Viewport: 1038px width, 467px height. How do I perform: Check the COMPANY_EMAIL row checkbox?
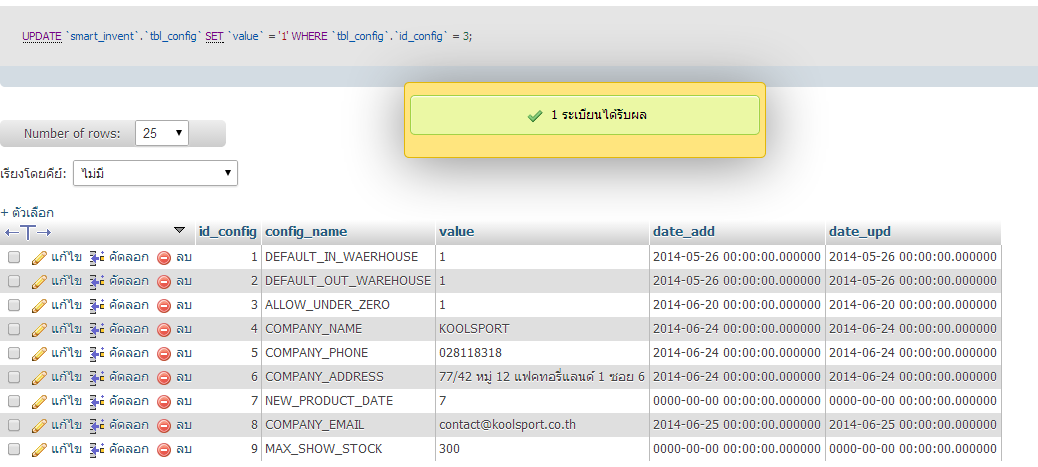coord(14,425)
